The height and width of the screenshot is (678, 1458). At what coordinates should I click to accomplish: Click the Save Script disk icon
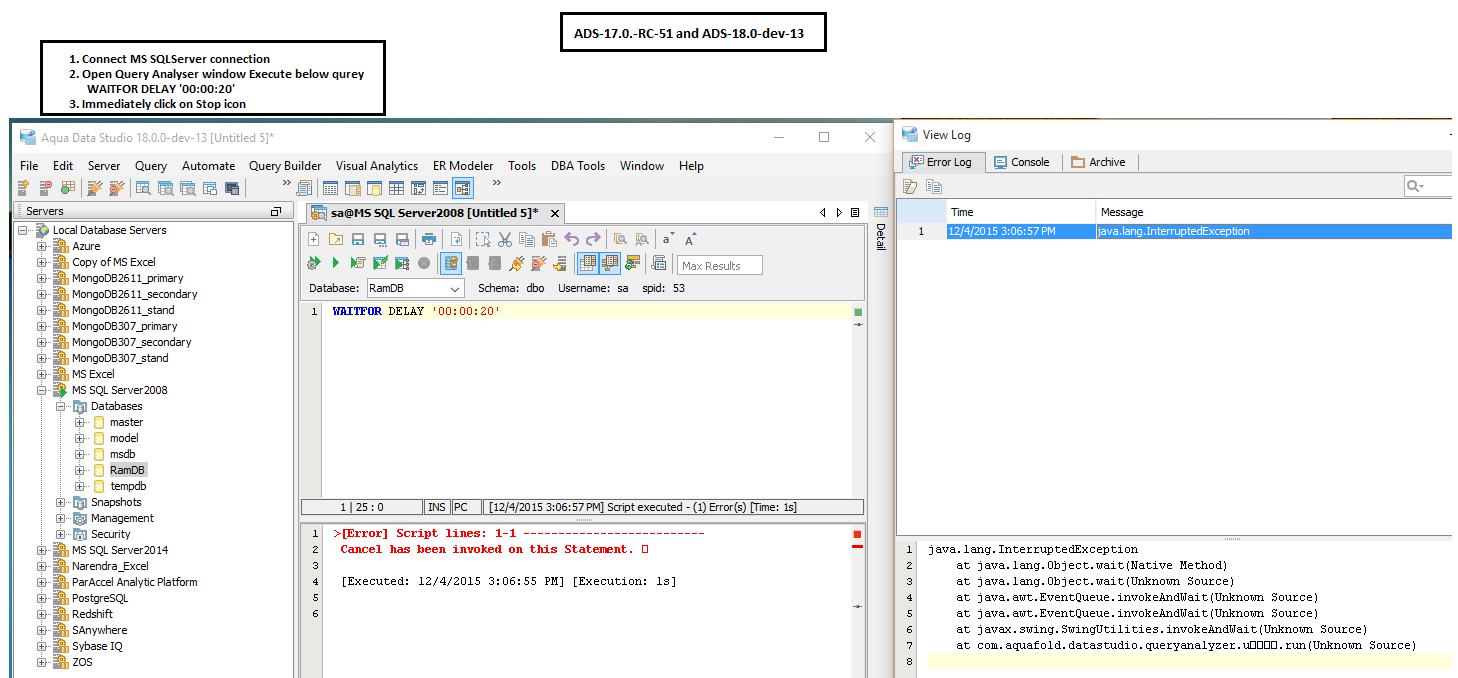pyautogui.click(x=358, y=239)
